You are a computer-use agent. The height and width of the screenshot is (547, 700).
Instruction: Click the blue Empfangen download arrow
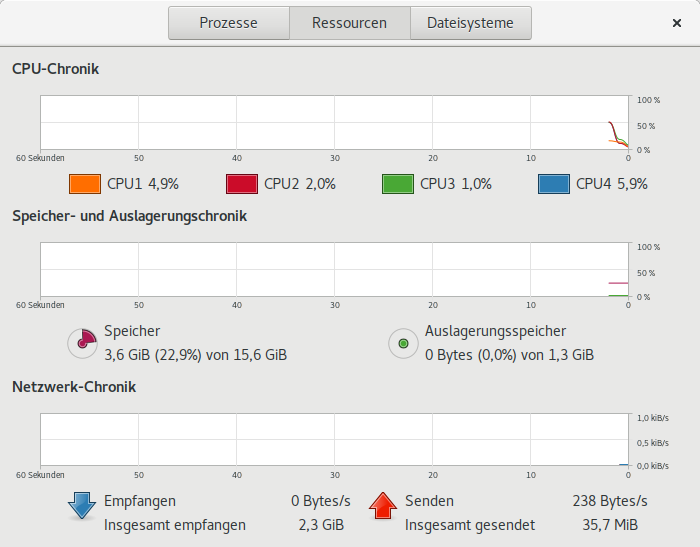(82, 505)
